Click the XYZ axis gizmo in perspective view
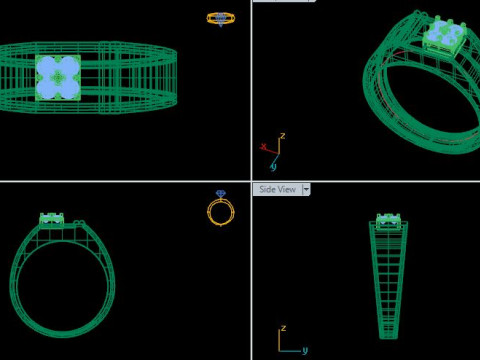This screenshot has width=480, height=360. coord(273,152)
